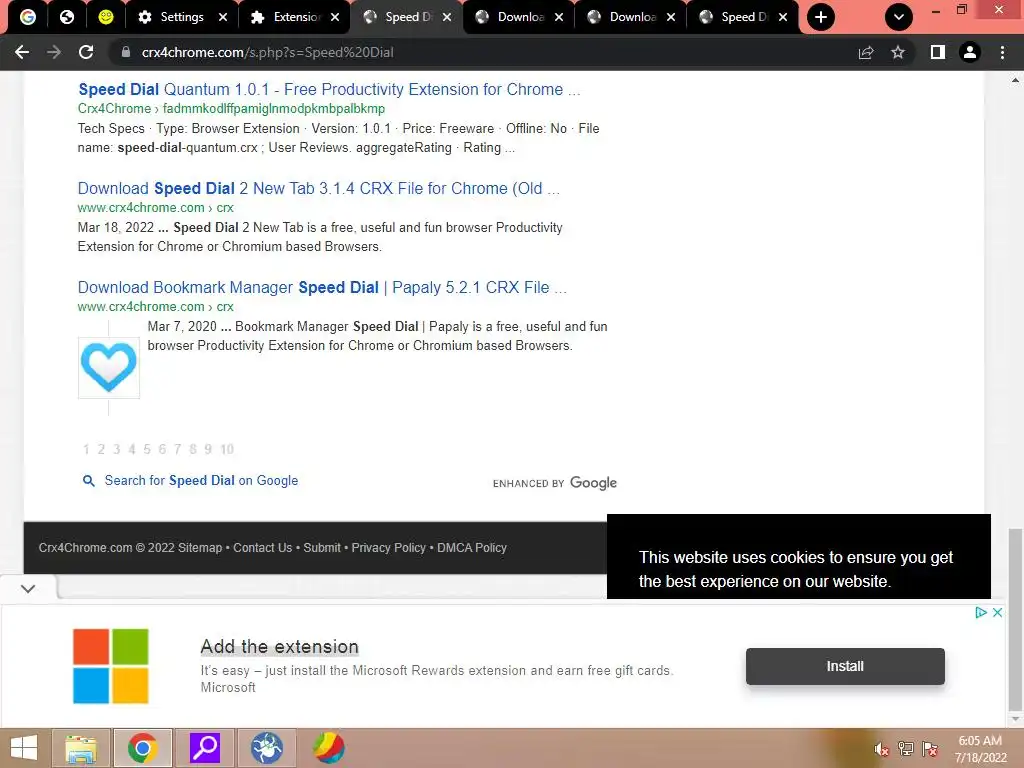
Task: Open the DMCA Policy footer link
Action: click(472, 548)
